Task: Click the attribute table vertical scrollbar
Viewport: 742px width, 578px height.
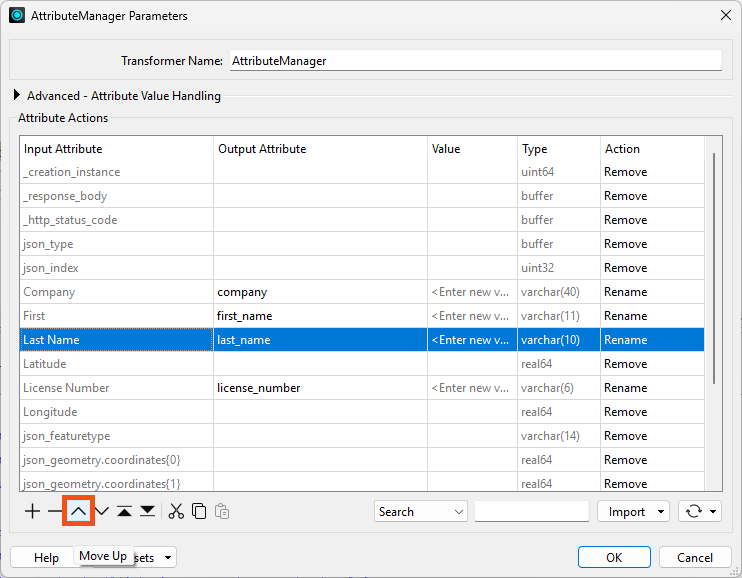Action: click(x=712, y=268)
